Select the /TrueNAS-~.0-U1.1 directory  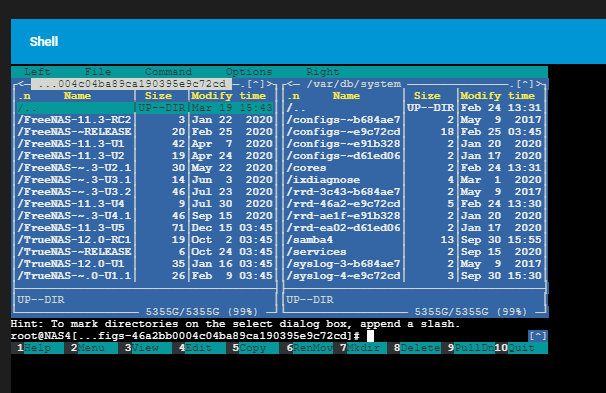click(x=145, y=276)
